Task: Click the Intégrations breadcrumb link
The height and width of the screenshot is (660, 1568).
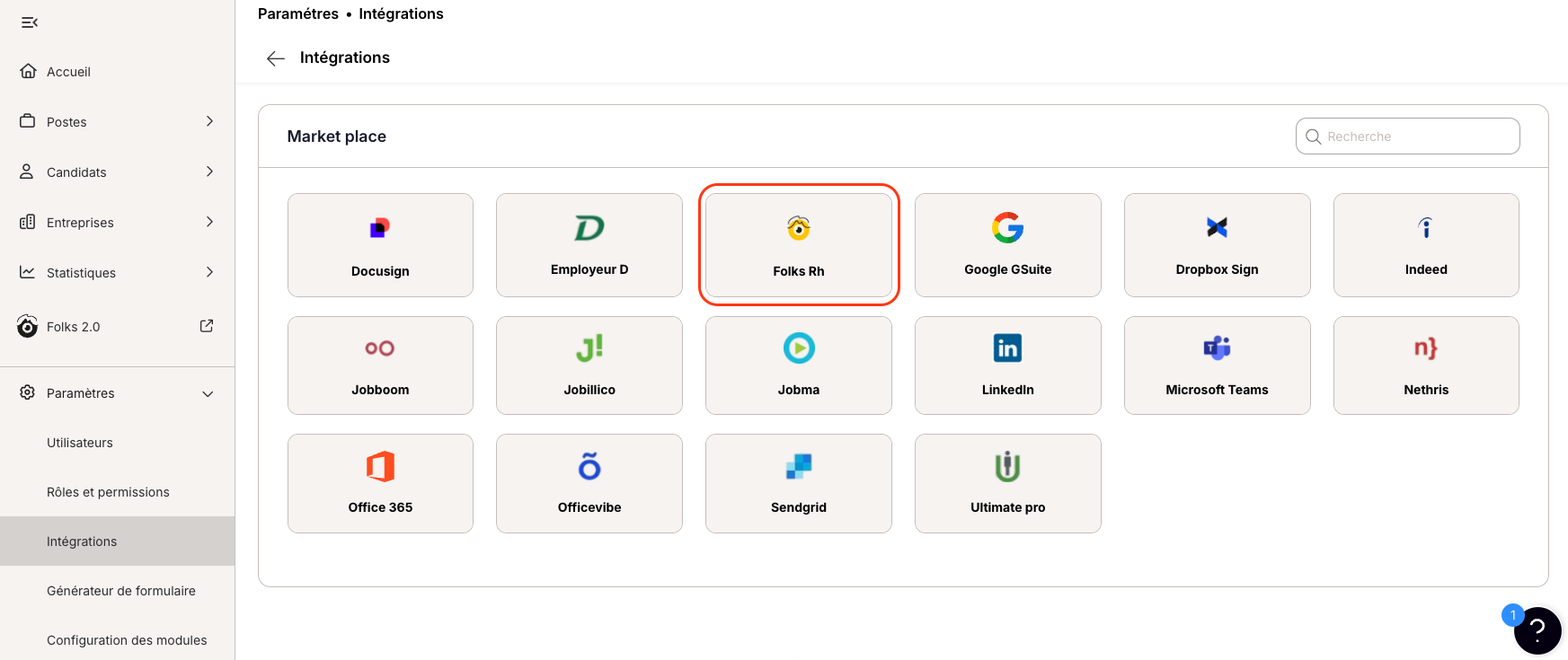Action: [x=402, y=13]
